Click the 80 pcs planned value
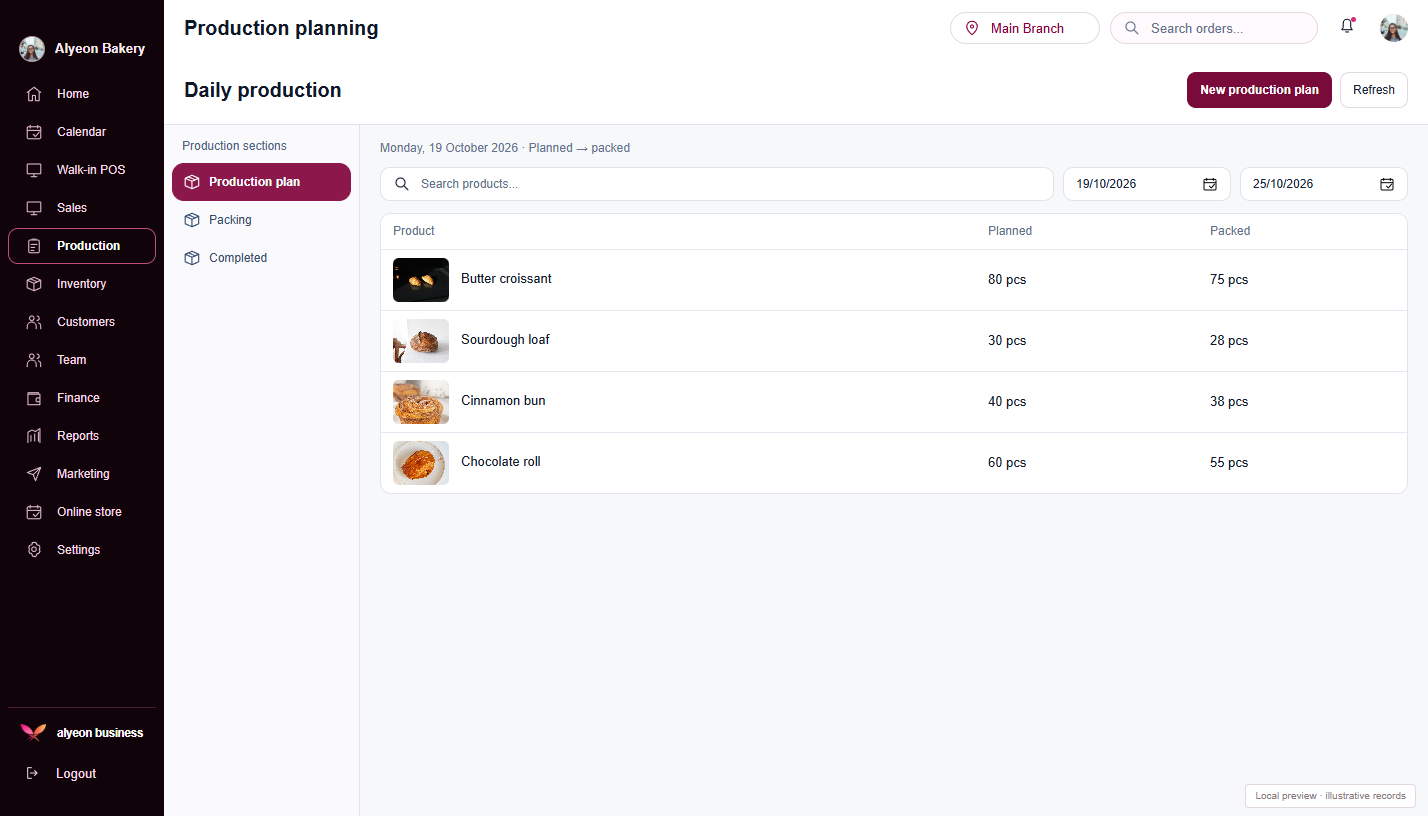 1007,280
